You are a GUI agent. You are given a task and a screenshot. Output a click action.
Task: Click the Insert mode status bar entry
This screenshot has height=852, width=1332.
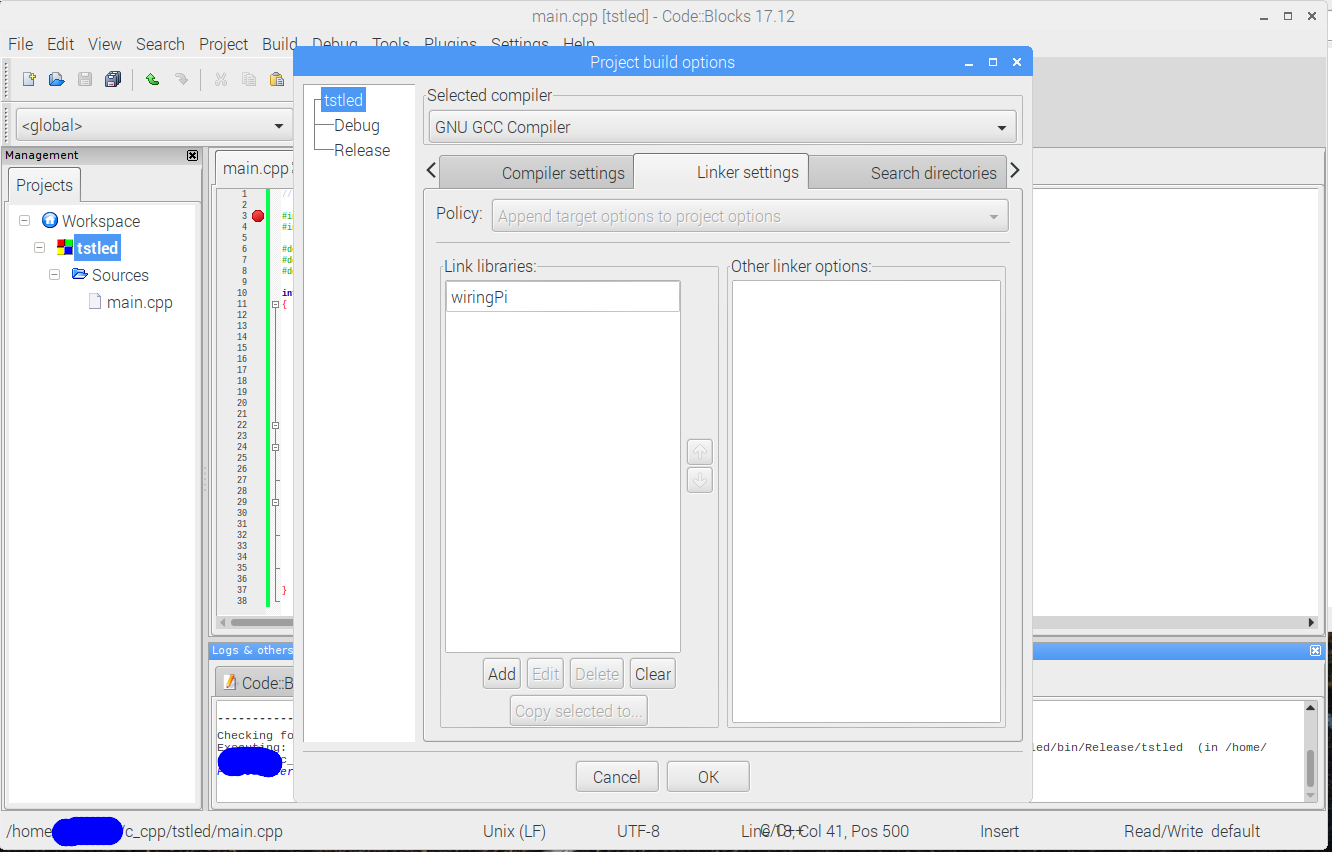point(999,831)
